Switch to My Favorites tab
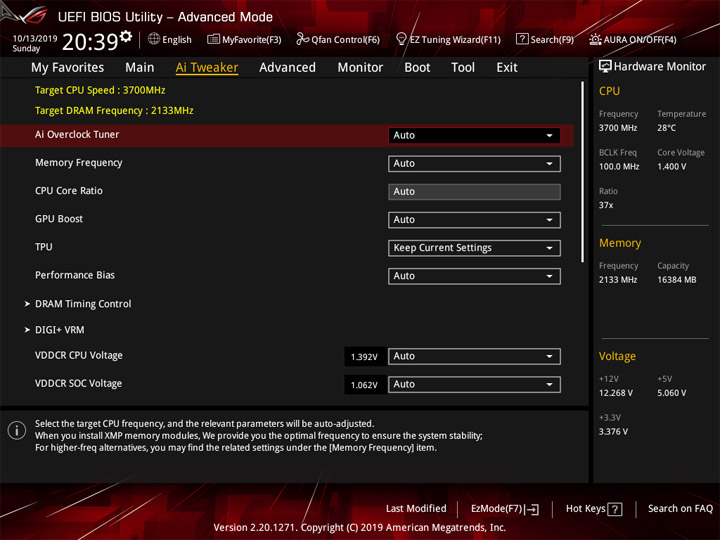Viewport: 720px width, 540px height. (x=68, y=68)
